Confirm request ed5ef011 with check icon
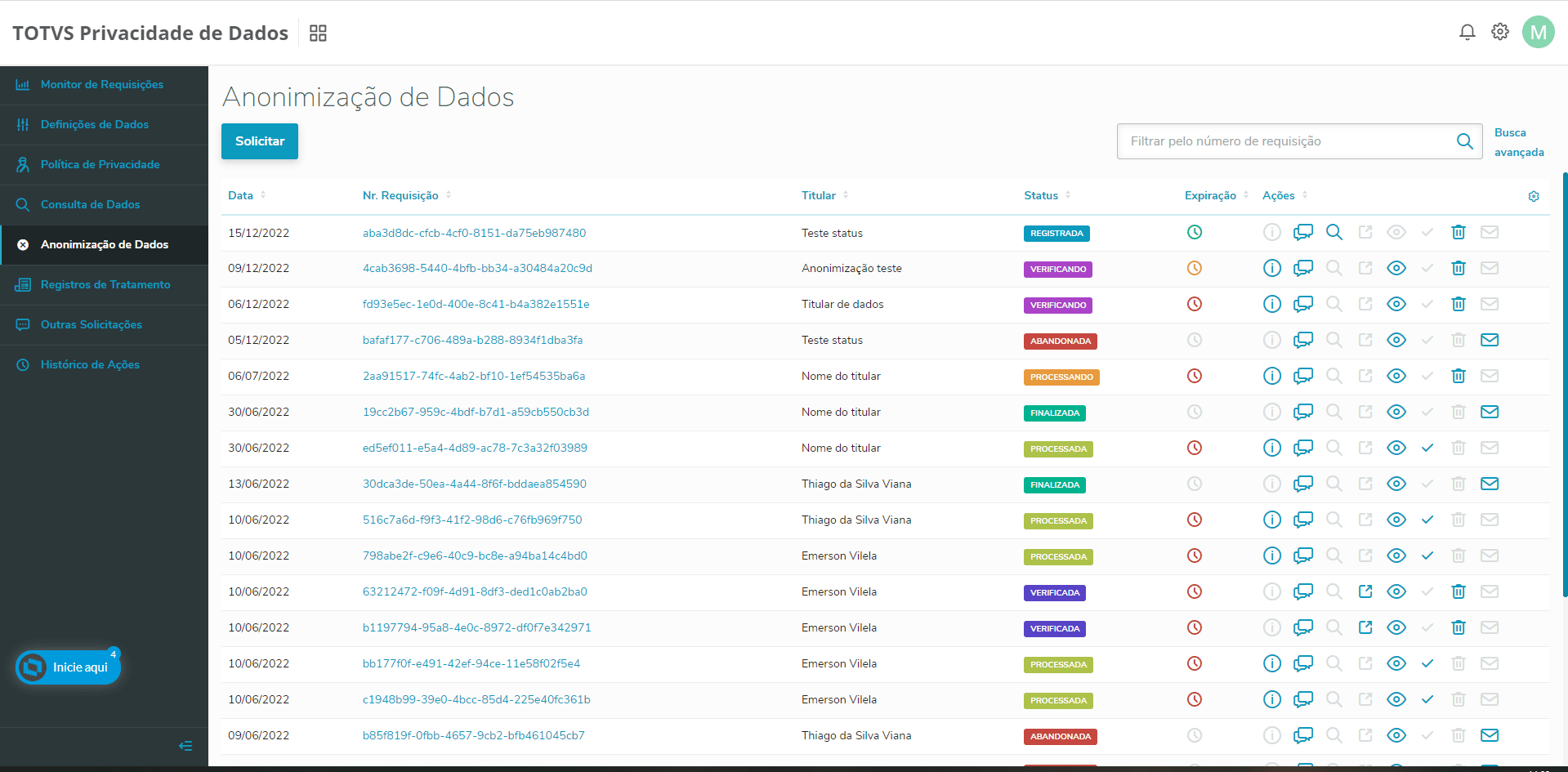 tap(1427, 448)
